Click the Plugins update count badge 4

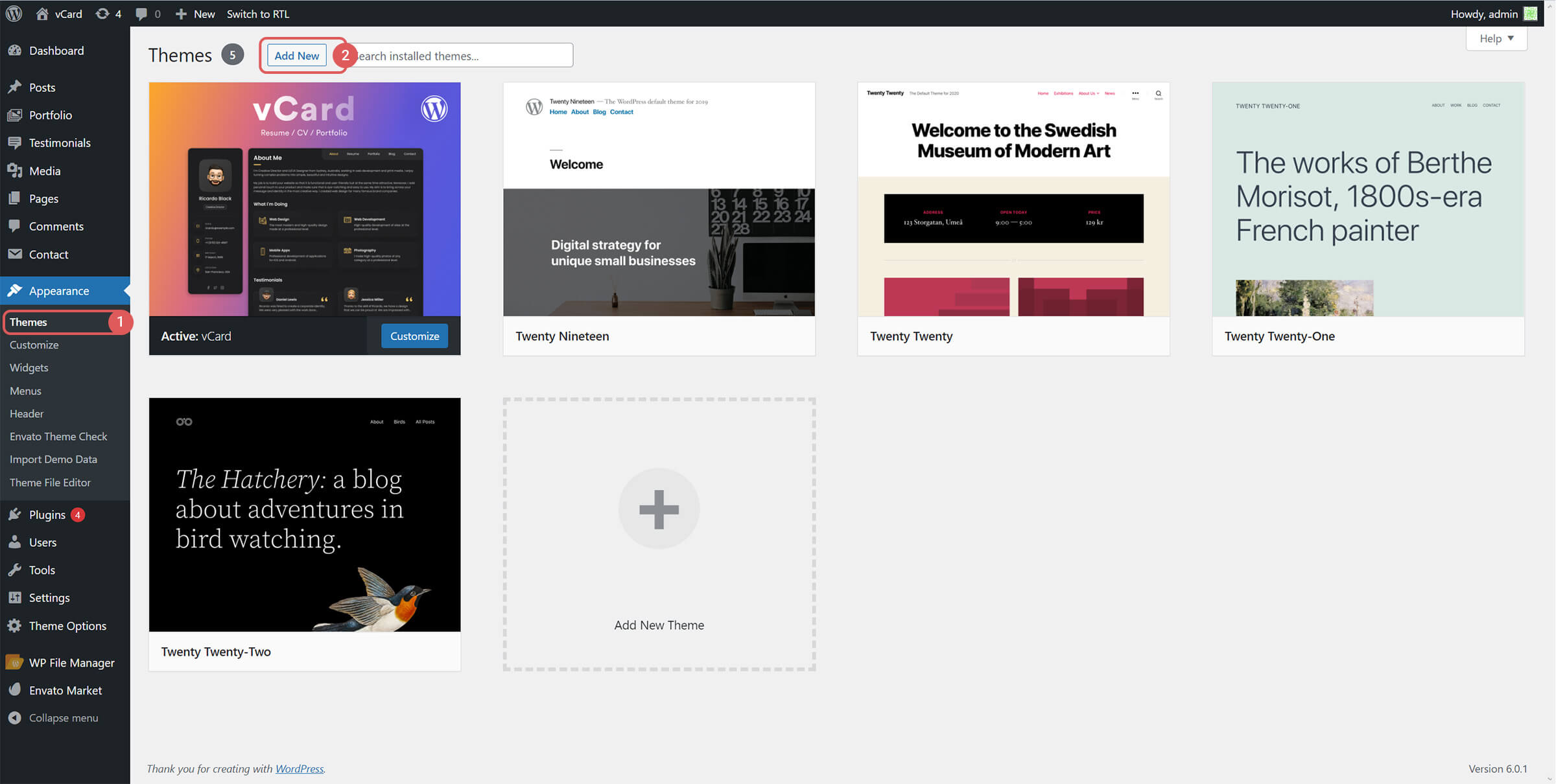[78, 515]
